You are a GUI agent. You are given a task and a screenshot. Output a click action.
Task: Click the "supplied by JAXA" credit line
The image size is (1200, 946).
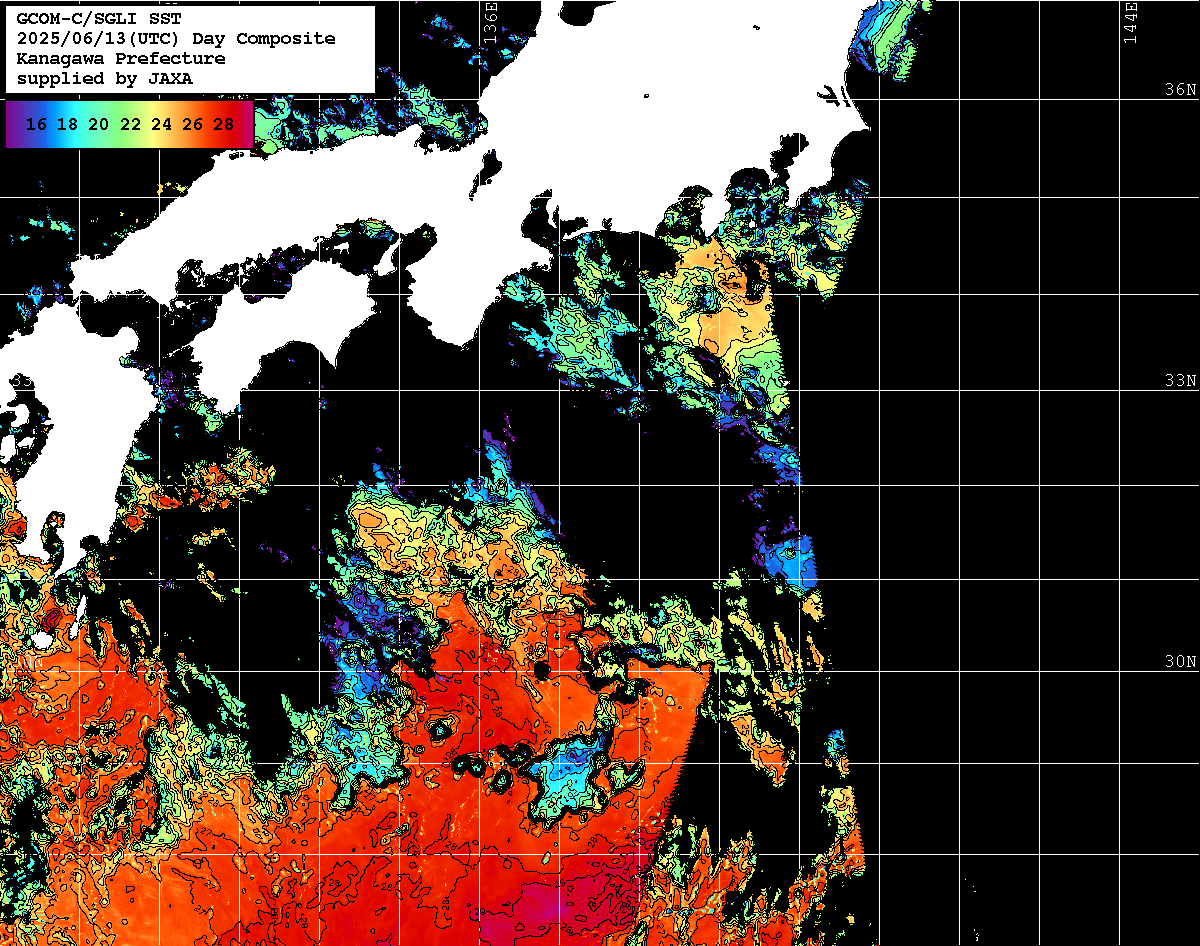pos(105,79)
